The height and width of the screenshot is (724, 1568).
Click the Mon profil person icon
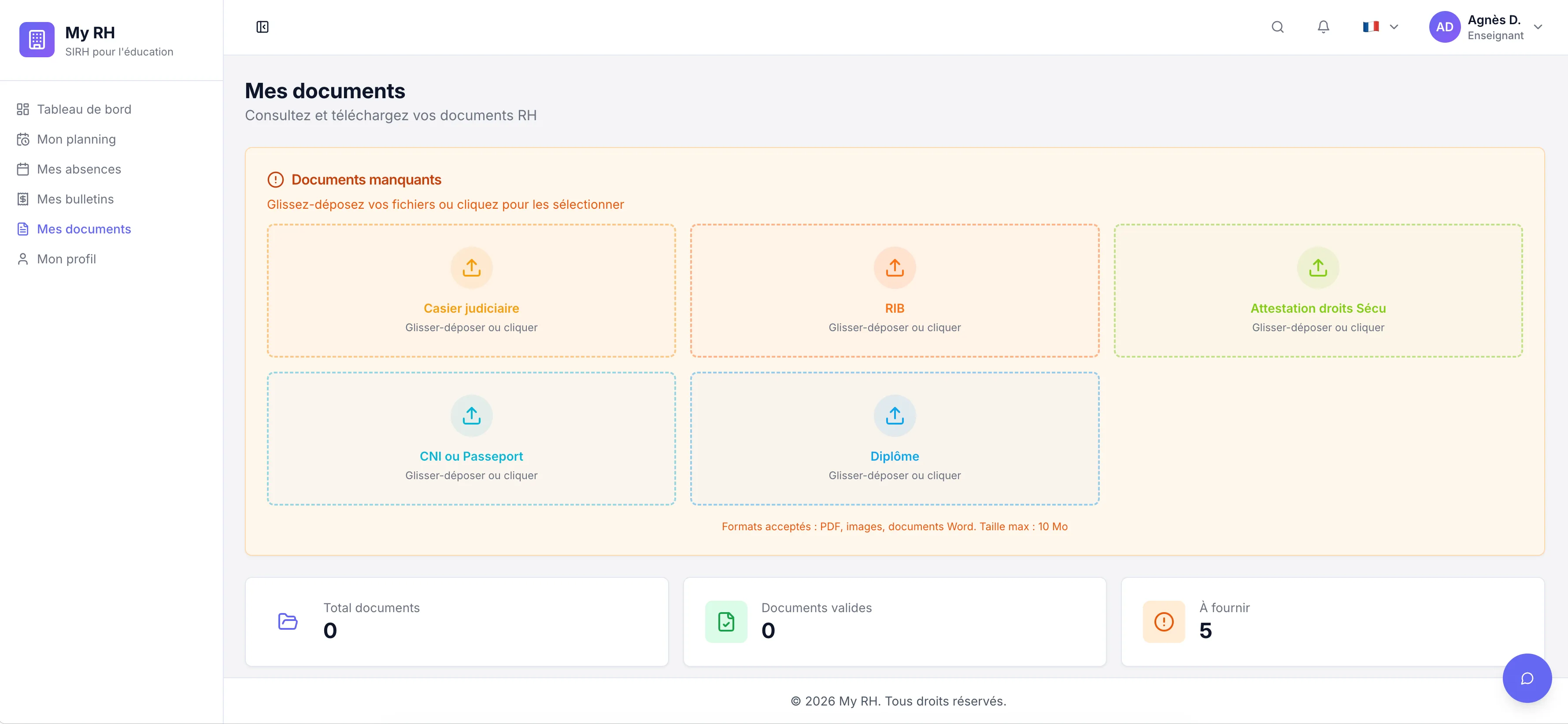pos(22,259)
